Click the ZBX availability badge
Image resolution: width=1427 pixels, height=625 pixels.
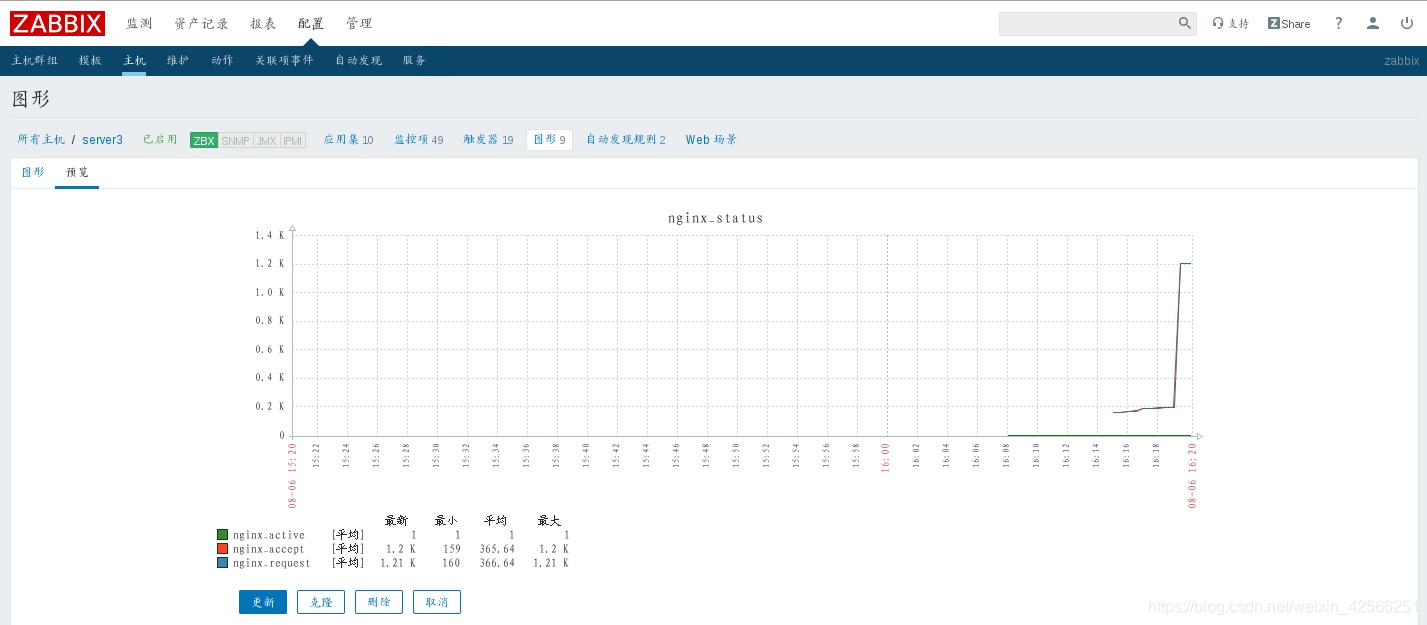point(204,141)
